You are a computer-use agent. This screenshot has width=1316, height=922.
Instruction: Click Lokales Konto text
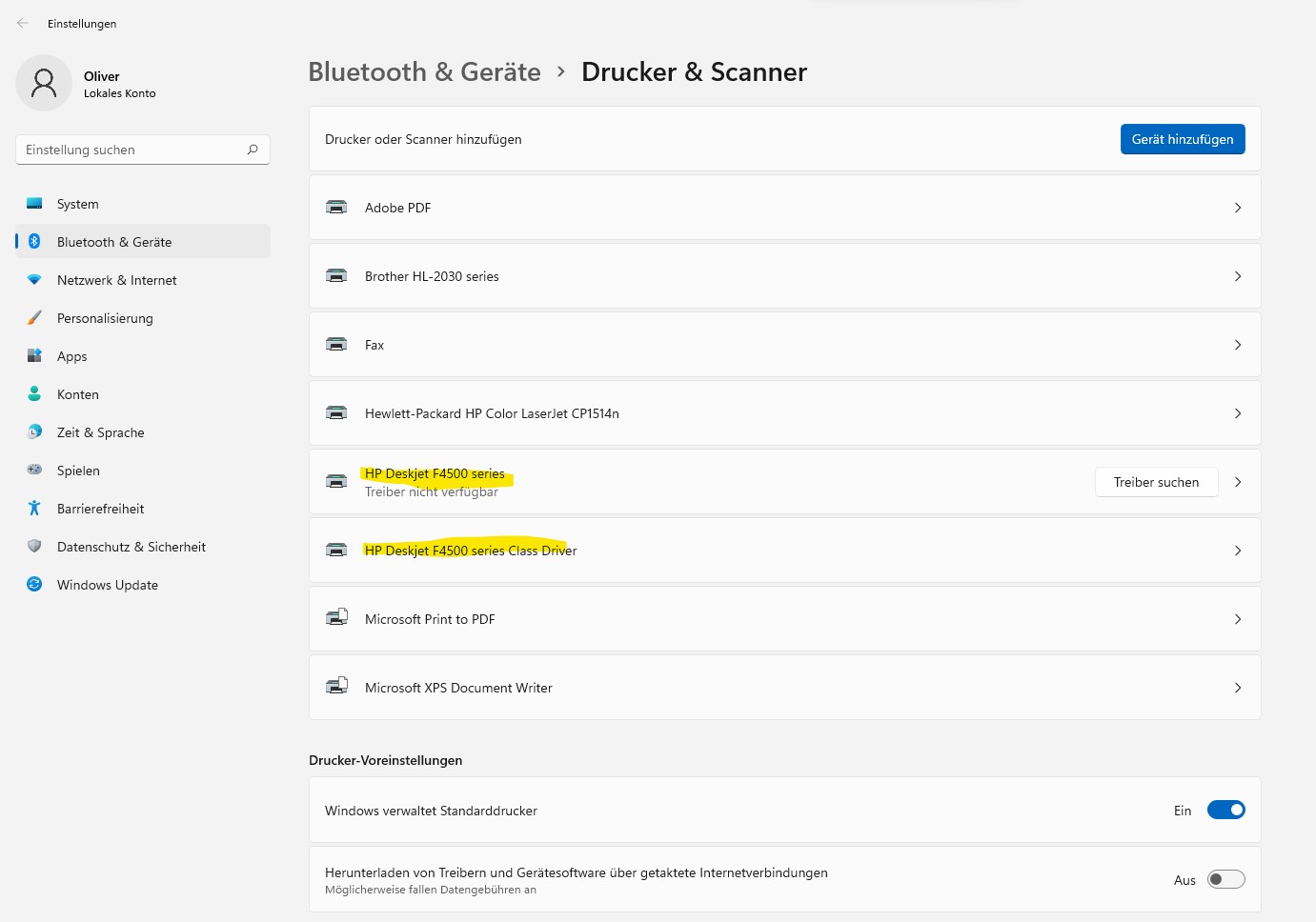click(119, 93)
